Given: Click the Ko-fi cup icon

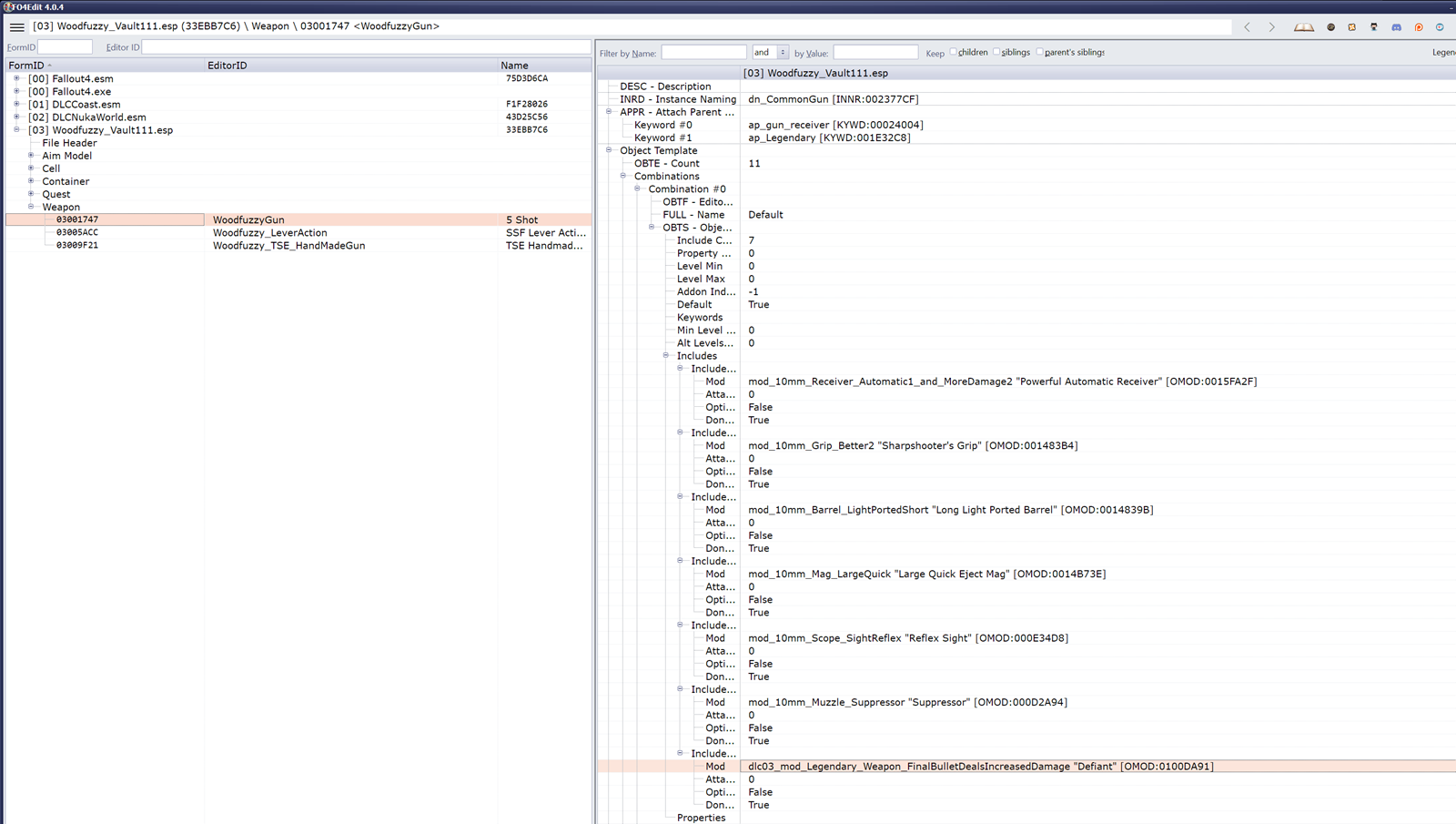Looking at the screenshot, I should coord(1441,27).
